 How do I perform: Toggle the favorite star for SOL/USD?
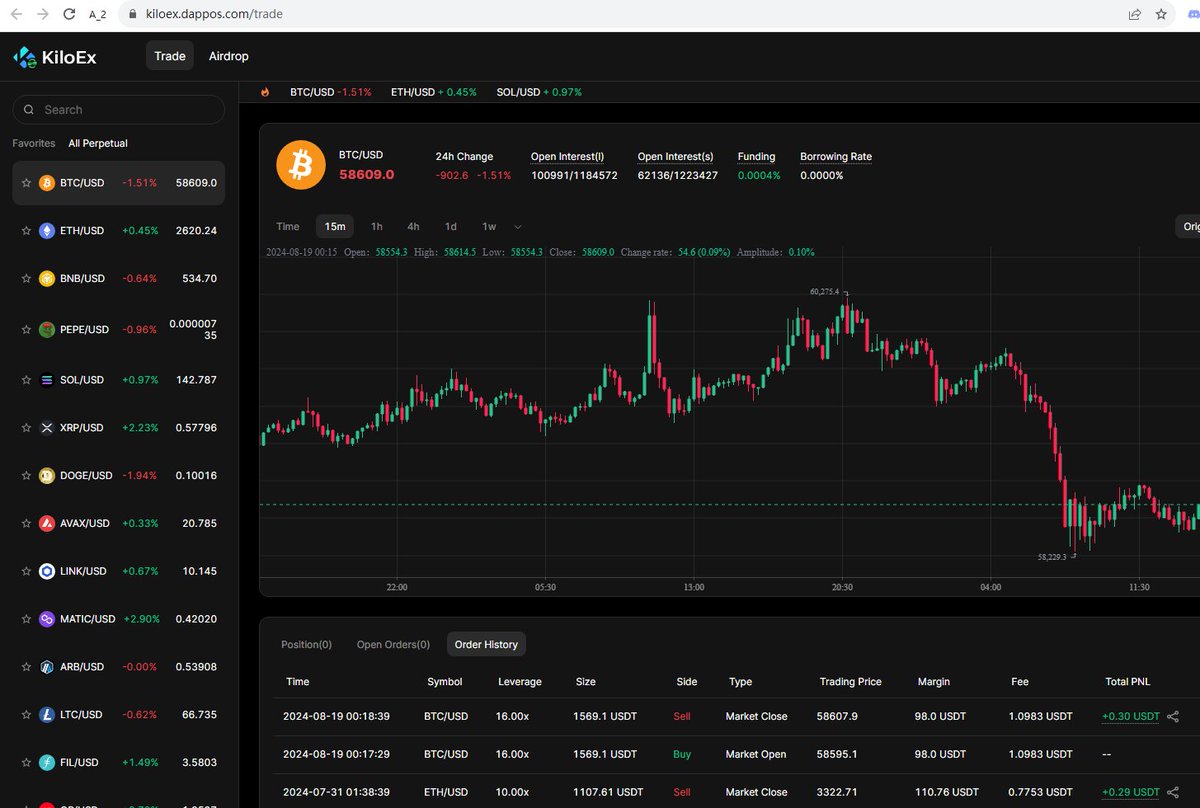point(27,380)
